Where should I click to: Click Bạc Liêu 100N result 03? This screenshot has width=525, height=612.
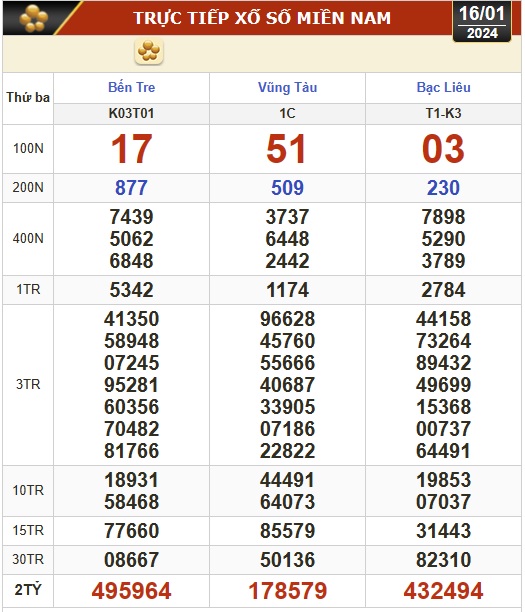[x=443, y=149]
